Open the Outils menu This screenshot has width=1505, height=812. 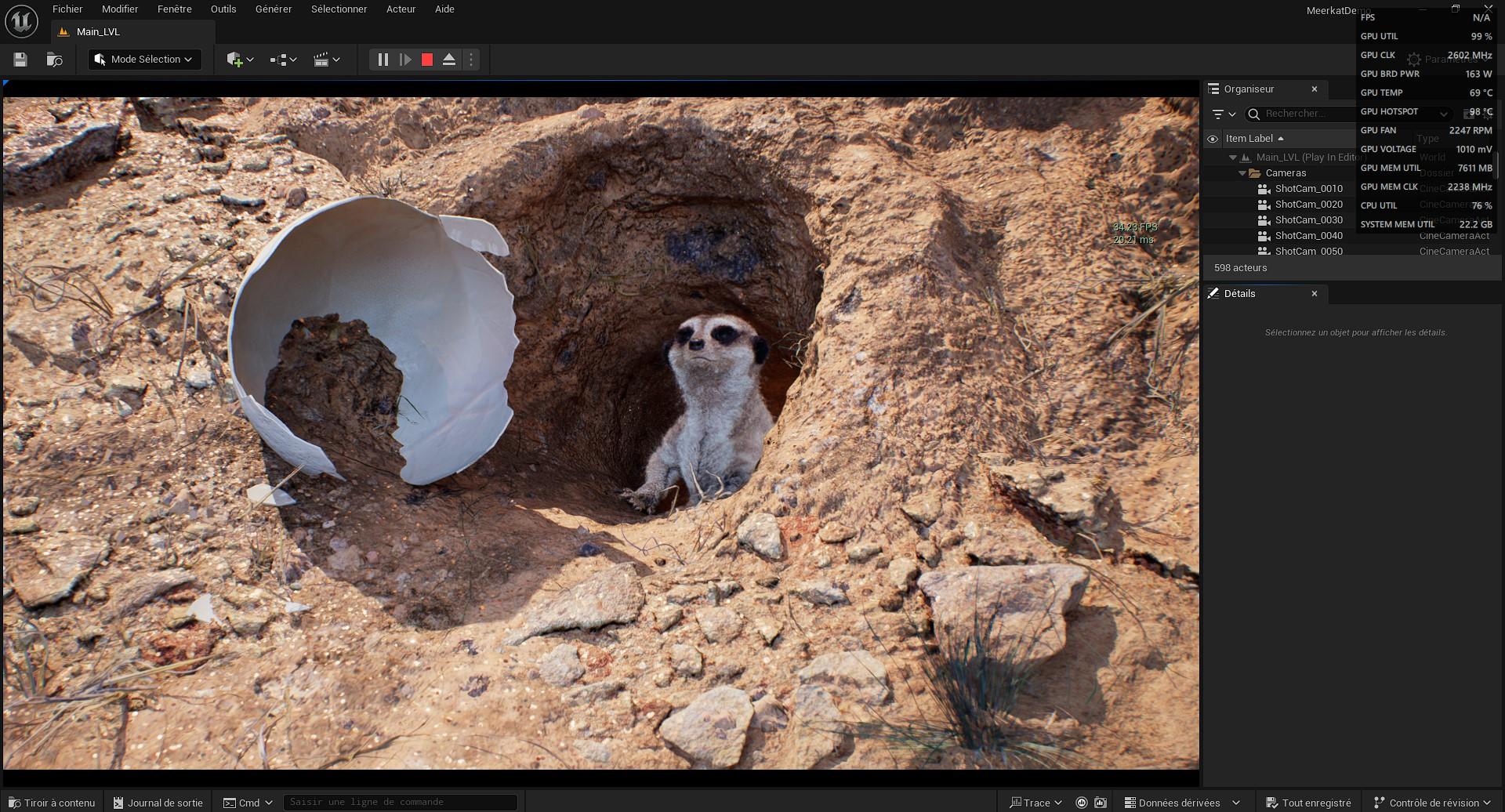coord(223,9)
